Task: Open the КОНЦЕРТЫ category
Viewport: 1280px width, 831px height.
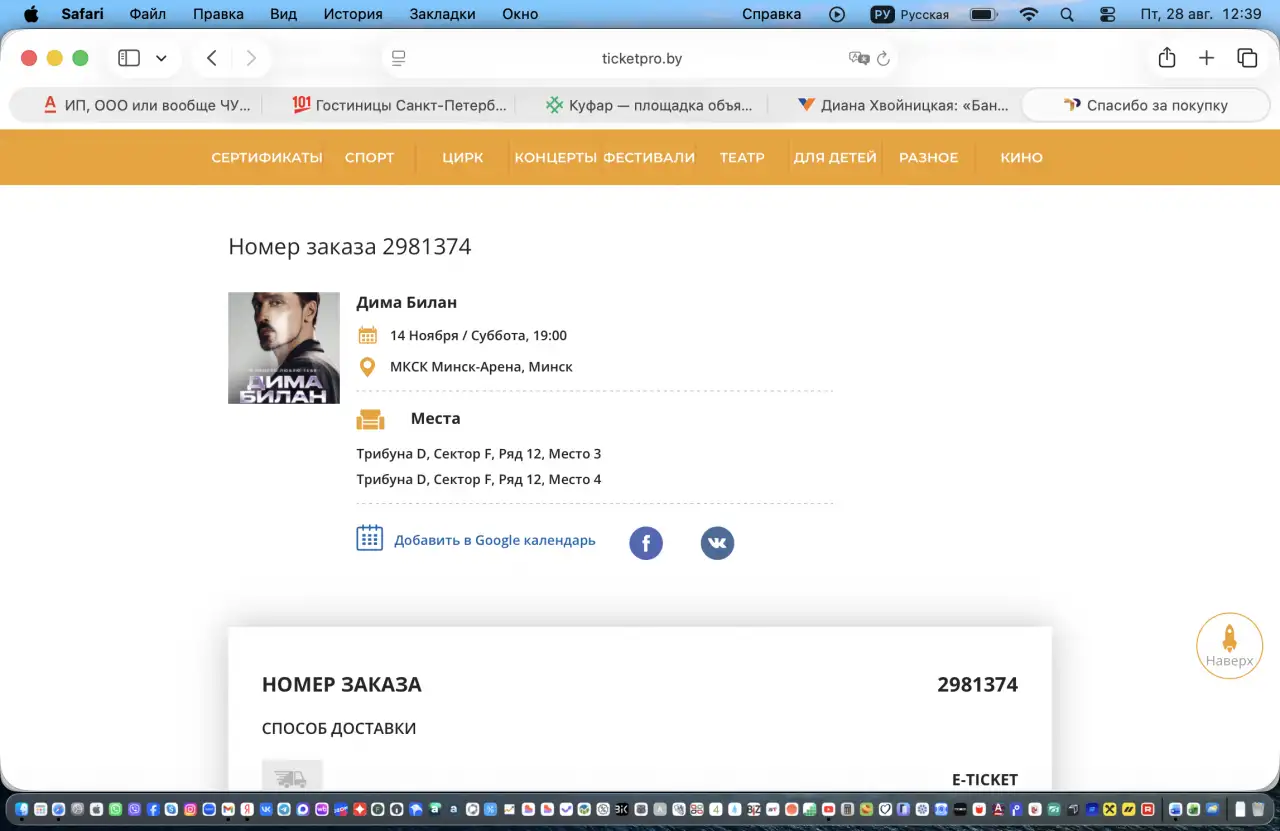Action: (x=556, y=158)
